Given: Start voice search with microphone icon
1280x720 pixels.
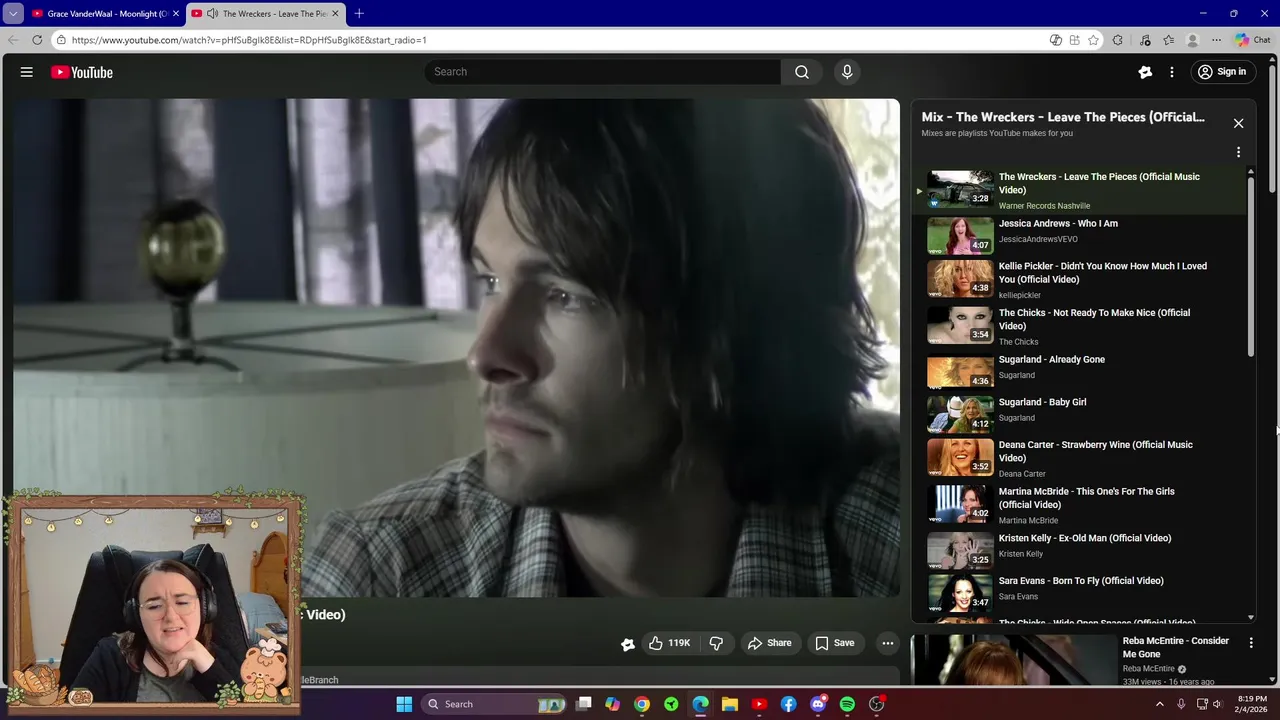Looking at the screenshot, I should click(847, 72).
